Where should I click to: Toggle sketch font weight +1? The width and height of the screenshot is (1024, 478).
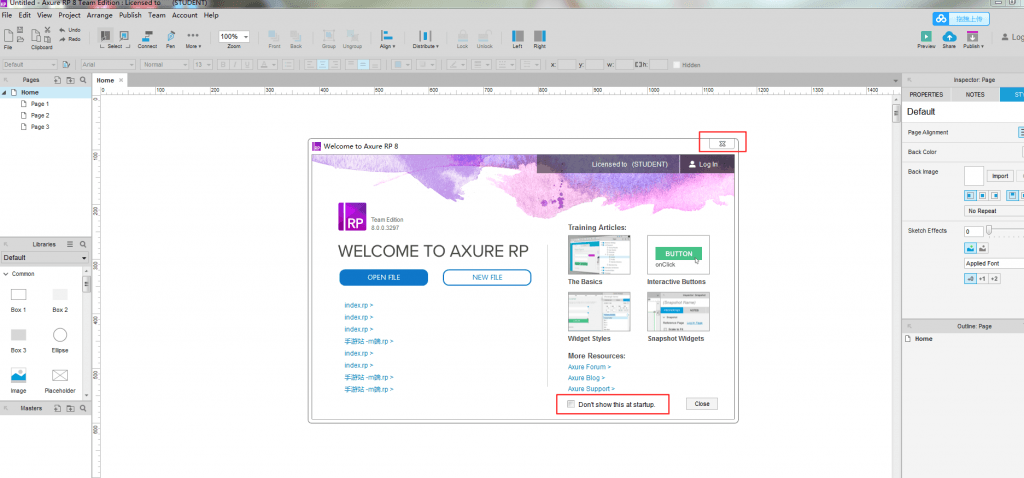click(982, 279)
